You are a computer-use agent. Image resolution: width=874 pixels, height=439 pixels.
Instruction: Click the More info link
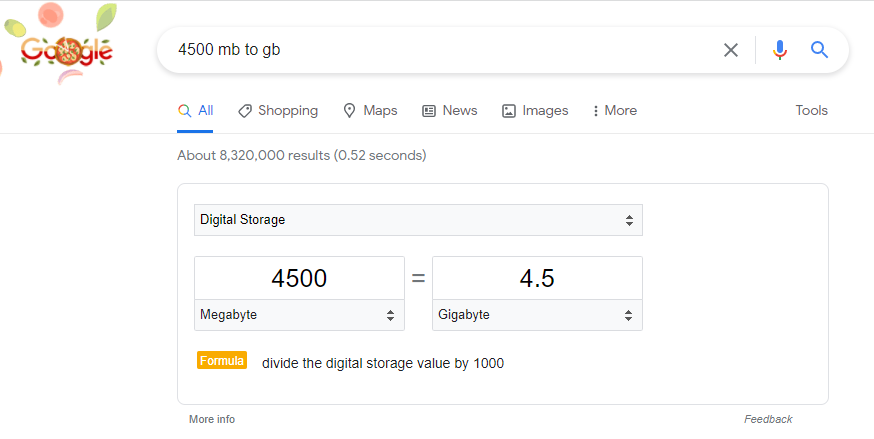click(x=212, y=419)
